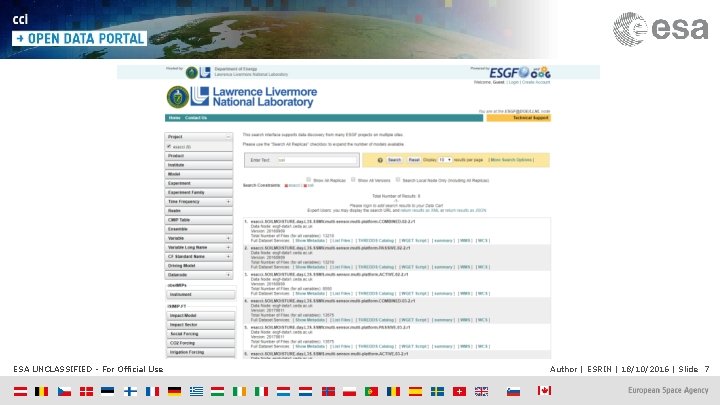The height and width of the screenshot is (405, 720).
Task: Open the Contact Us menu item
Action: 196,118
